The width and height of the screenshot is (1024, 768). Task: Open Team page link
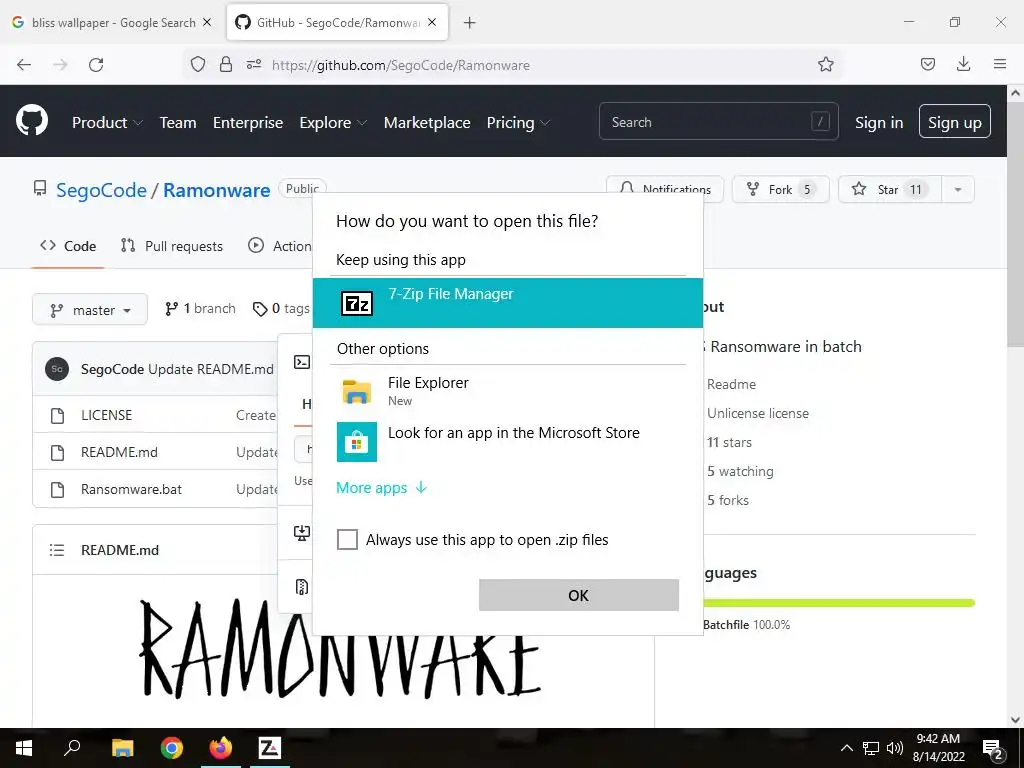(x=178, y=122)
